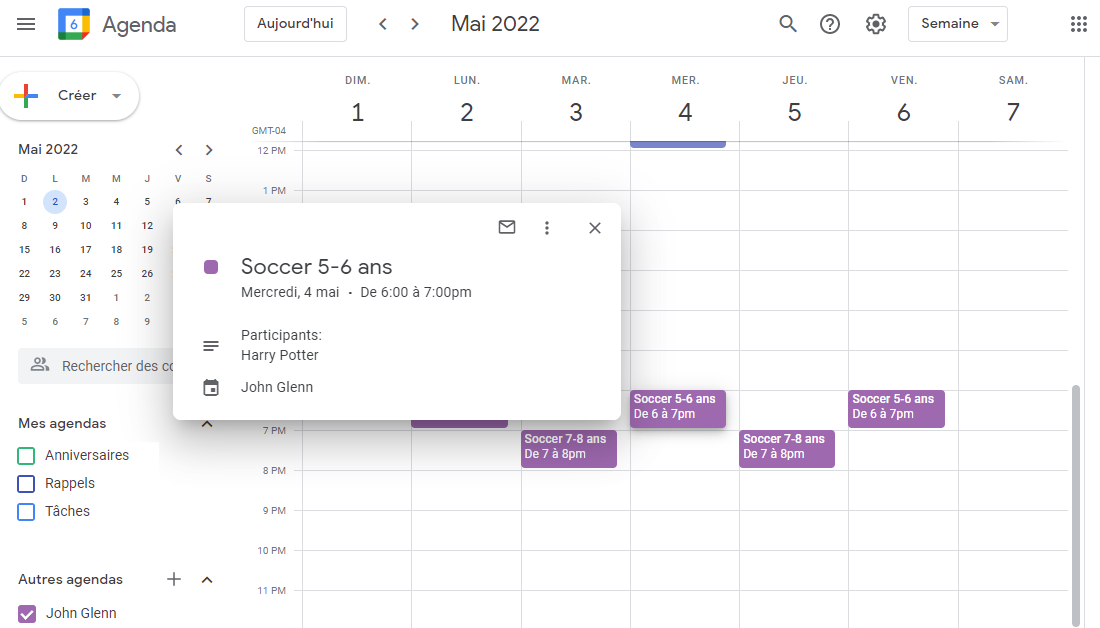Image resolution: width=1100 pixels, height=628 pixels.
Task: Open the settings gear menu
Action: pyautogui.click(x=876, y=24)
